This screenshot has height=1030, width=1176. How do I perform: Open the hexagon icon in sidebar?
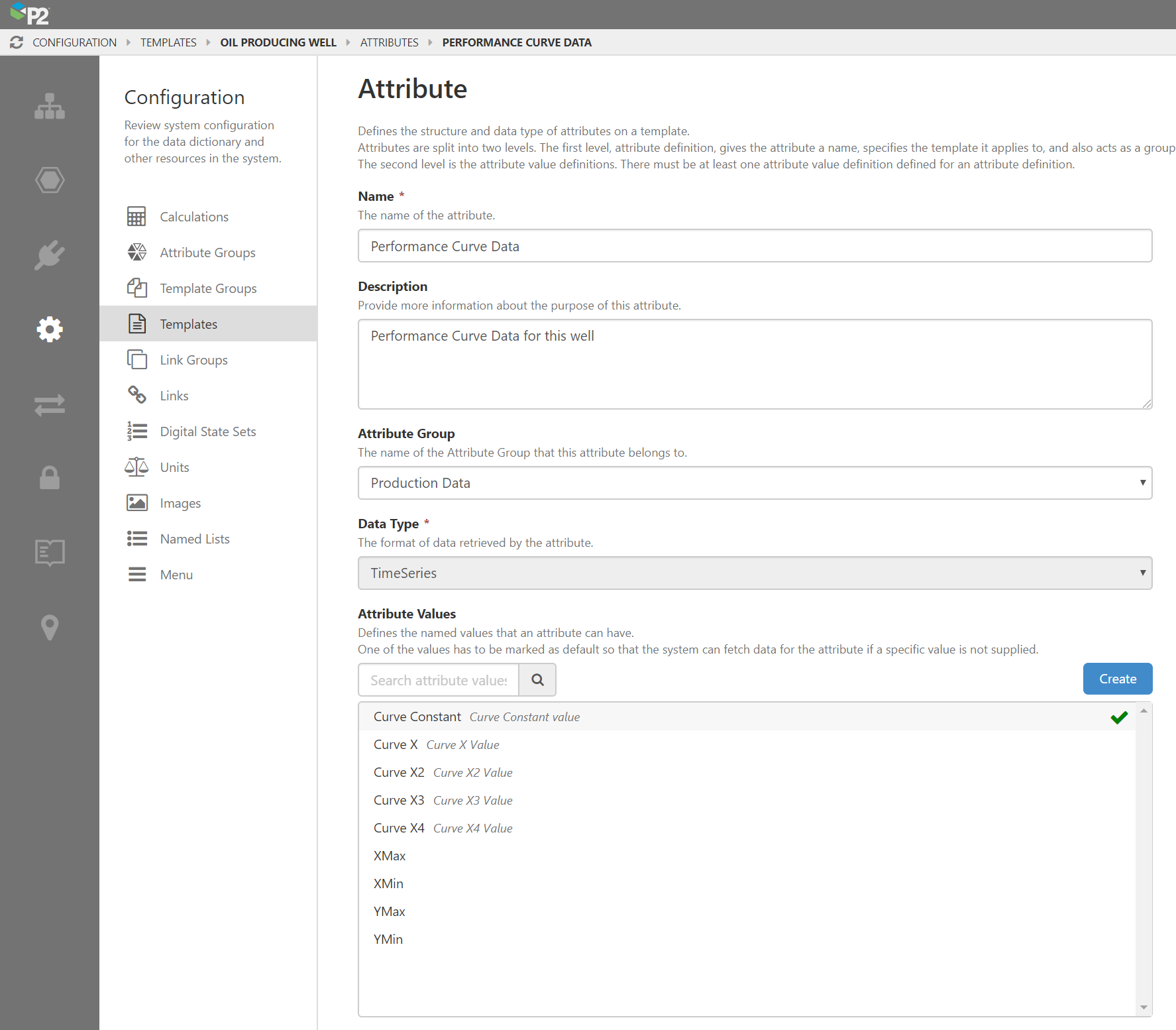point(50,180)
